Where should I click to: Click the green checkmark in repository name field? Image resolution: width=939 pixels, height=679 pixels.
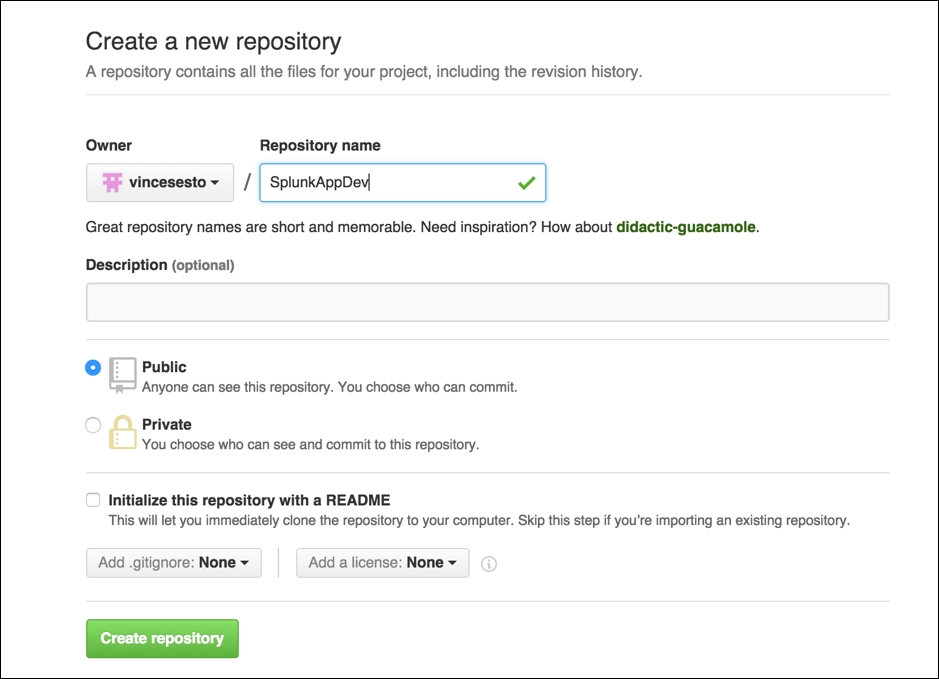(x=527, y=183)
